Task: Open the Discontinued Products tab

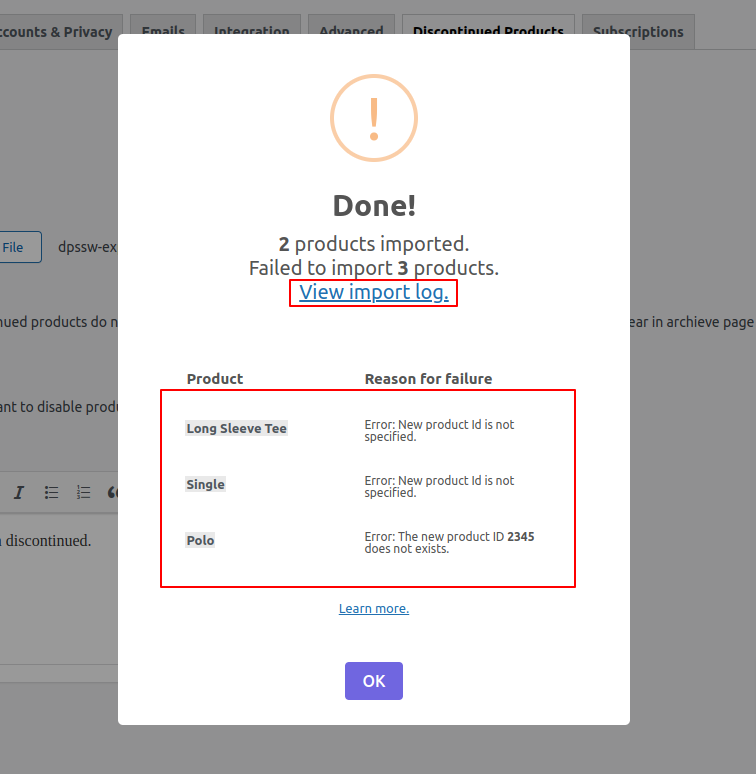Action: point(488,31)
